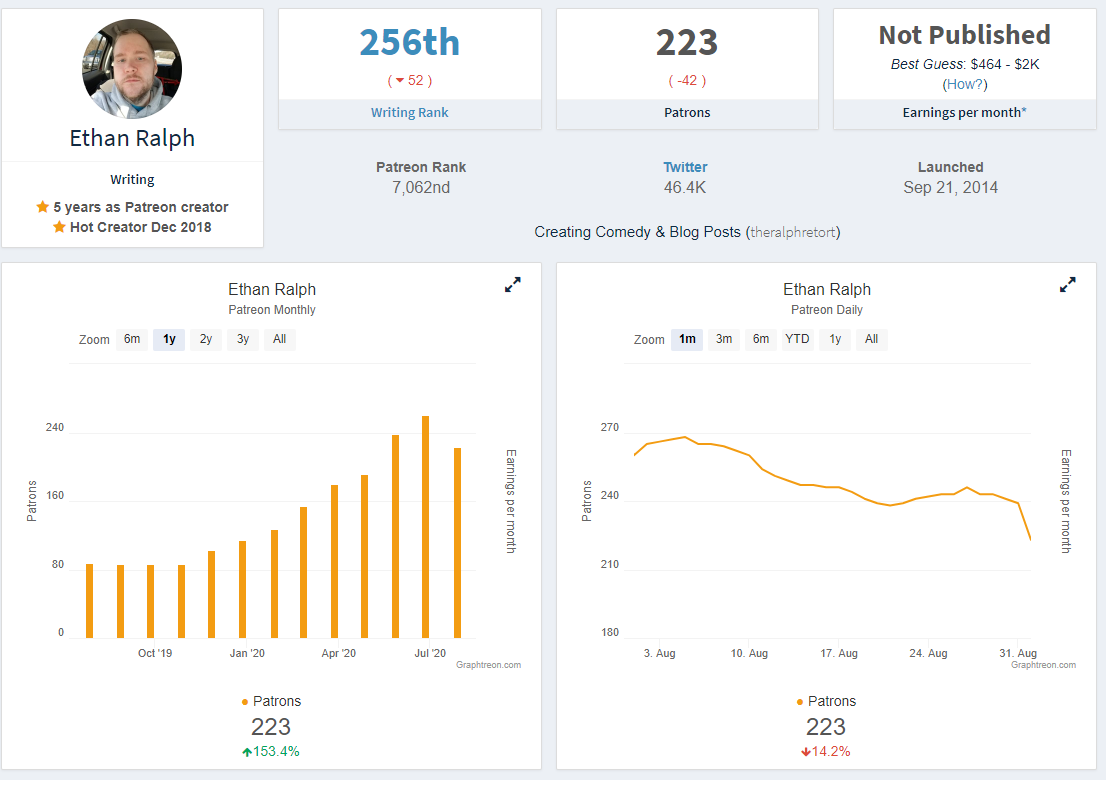Viewport: 1108px width, 786px height.
Task: Select YTD zoom on Daily chart
Action: tap(797, 339)
